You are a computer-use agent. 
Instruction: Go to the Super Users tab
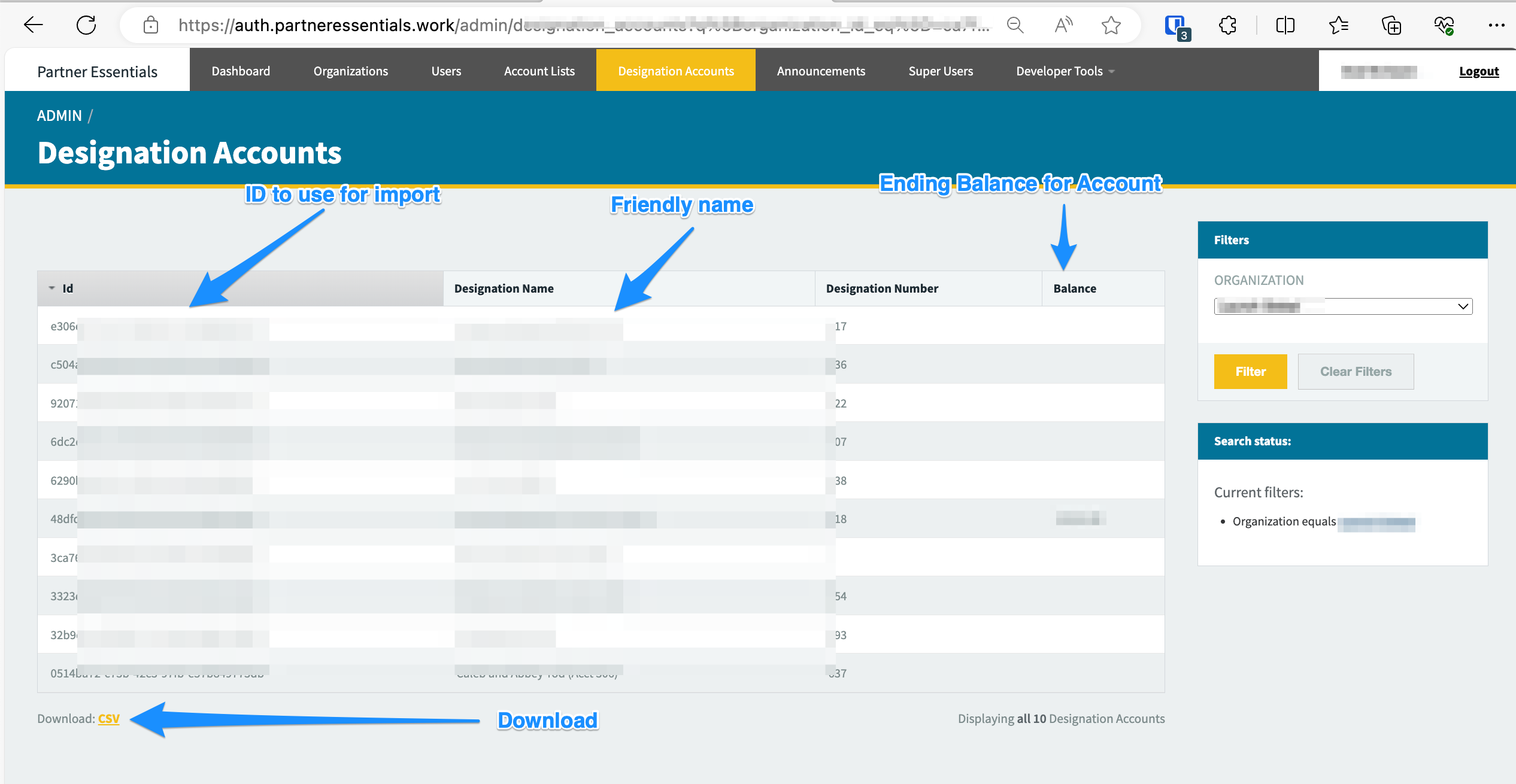point(941,71)
